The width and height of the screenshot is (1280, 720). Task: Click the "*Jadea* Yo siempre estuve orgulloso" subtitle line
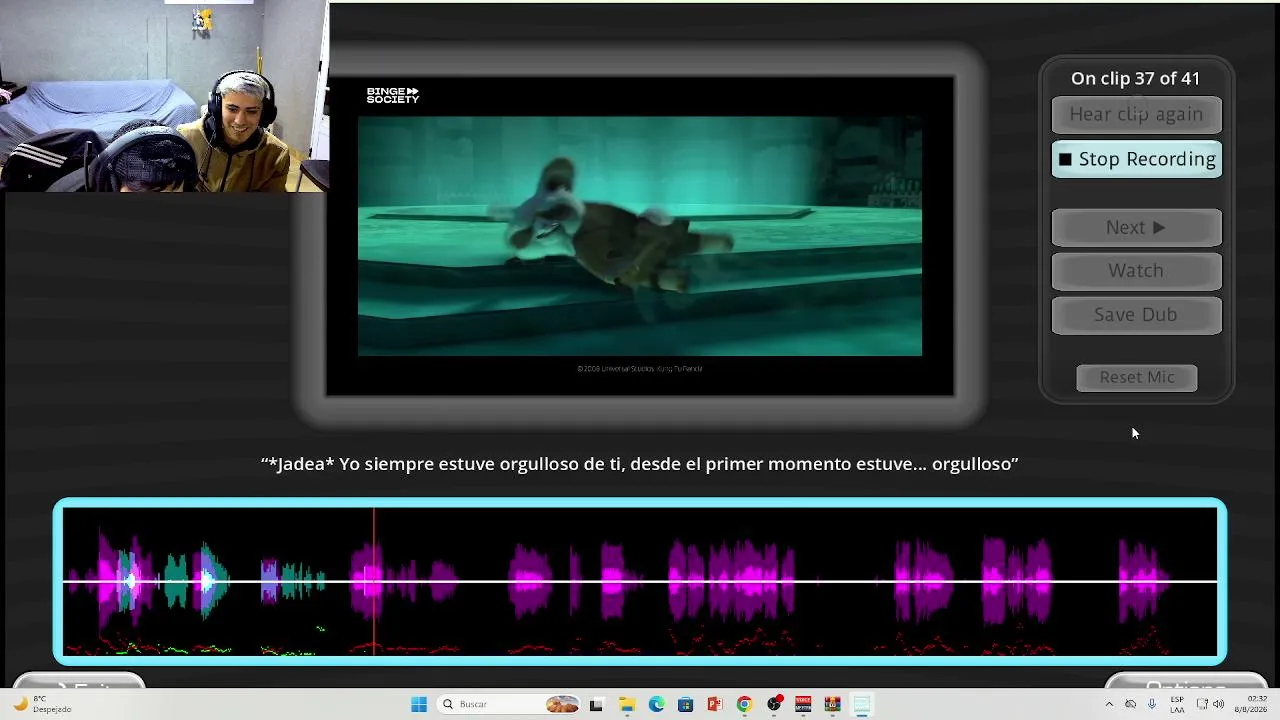639,464
